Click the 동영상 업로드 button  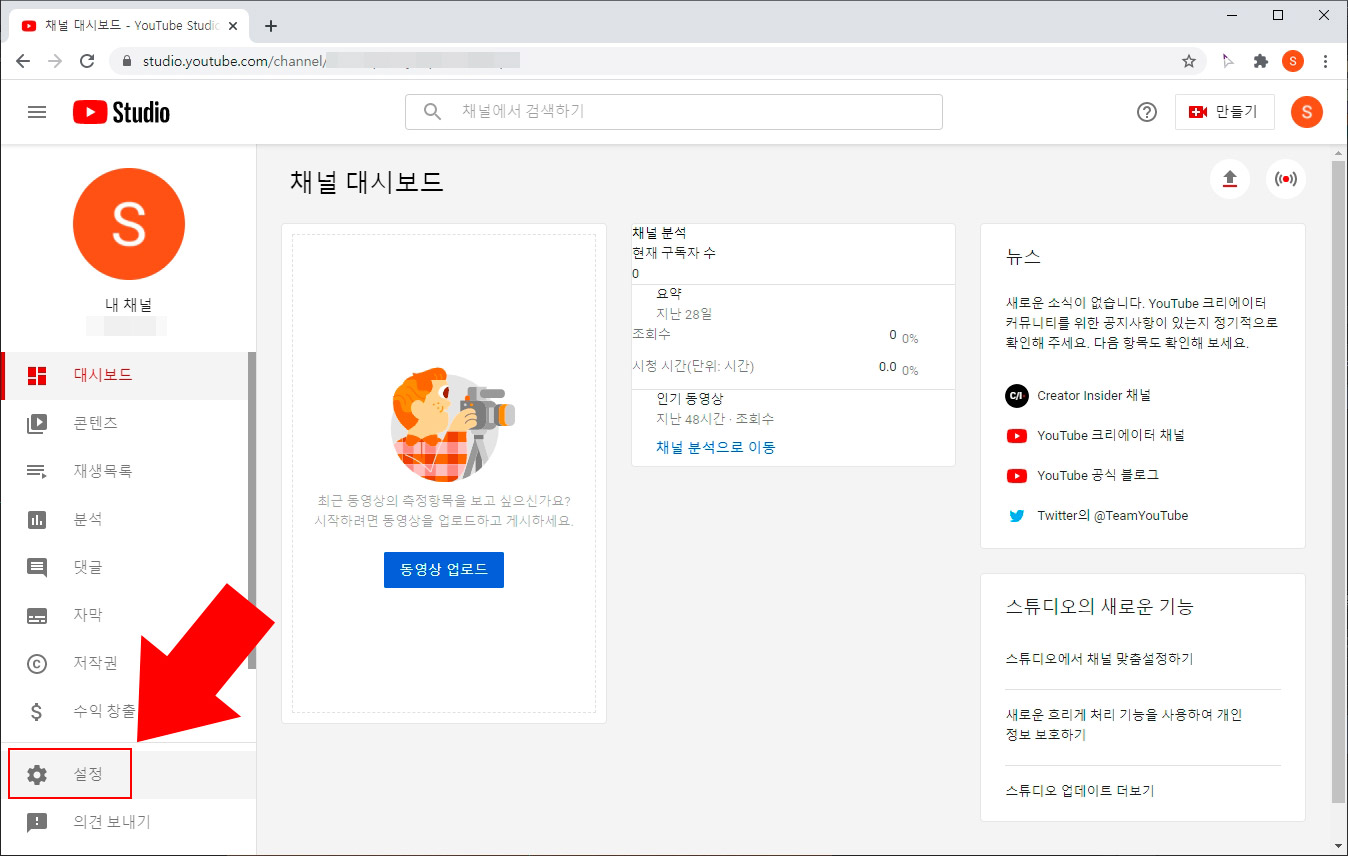tap(443, 569)
